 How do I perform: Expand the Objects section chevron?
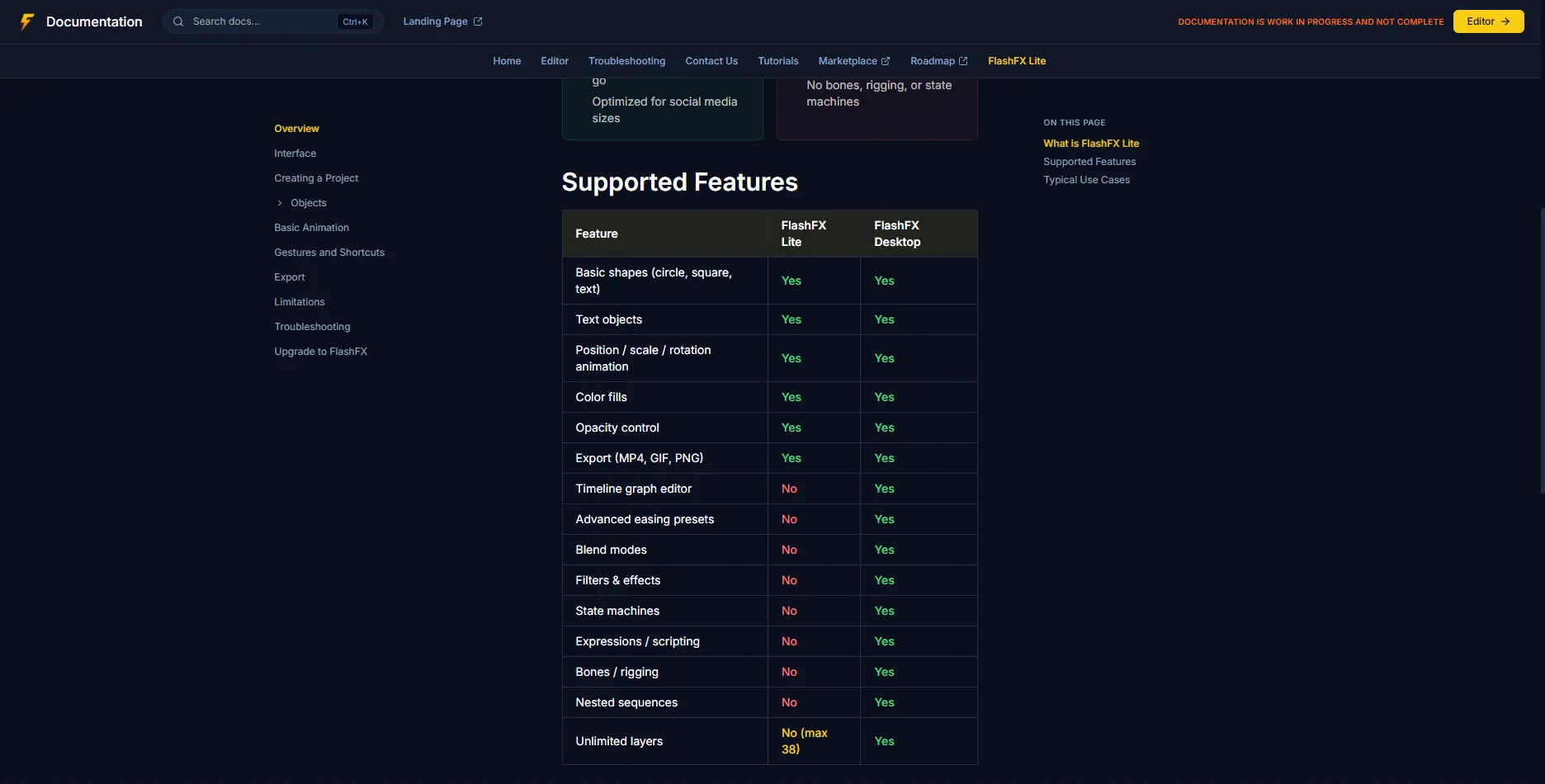pyautogui.click(x=280, y=203)
